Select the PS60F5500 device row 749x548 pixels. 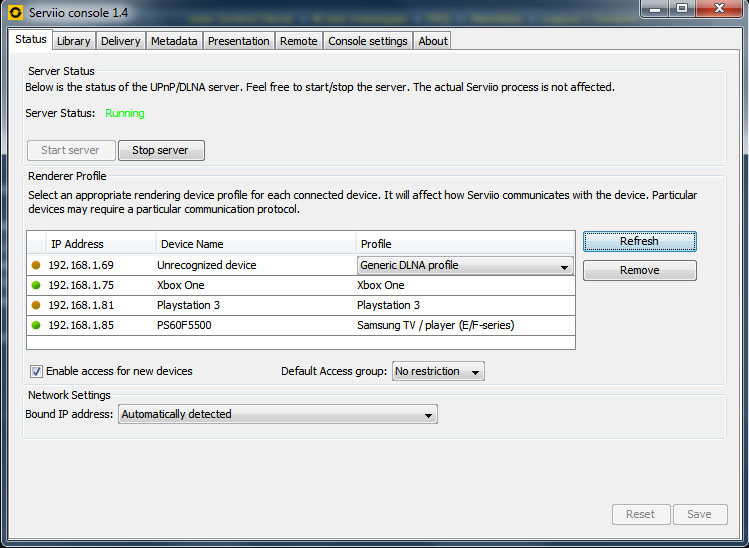(x=250, y=325)
